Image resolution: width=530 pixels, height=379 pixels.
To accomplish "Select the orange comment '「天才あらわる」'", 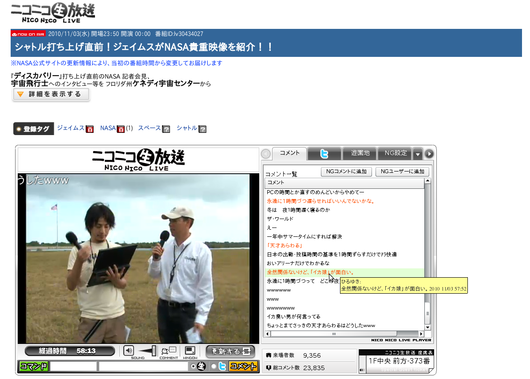I will (285, 245).
